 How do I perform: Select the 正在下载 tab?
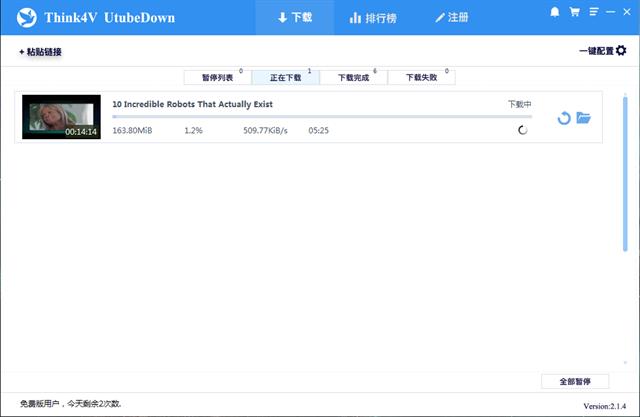pos(285,77)
